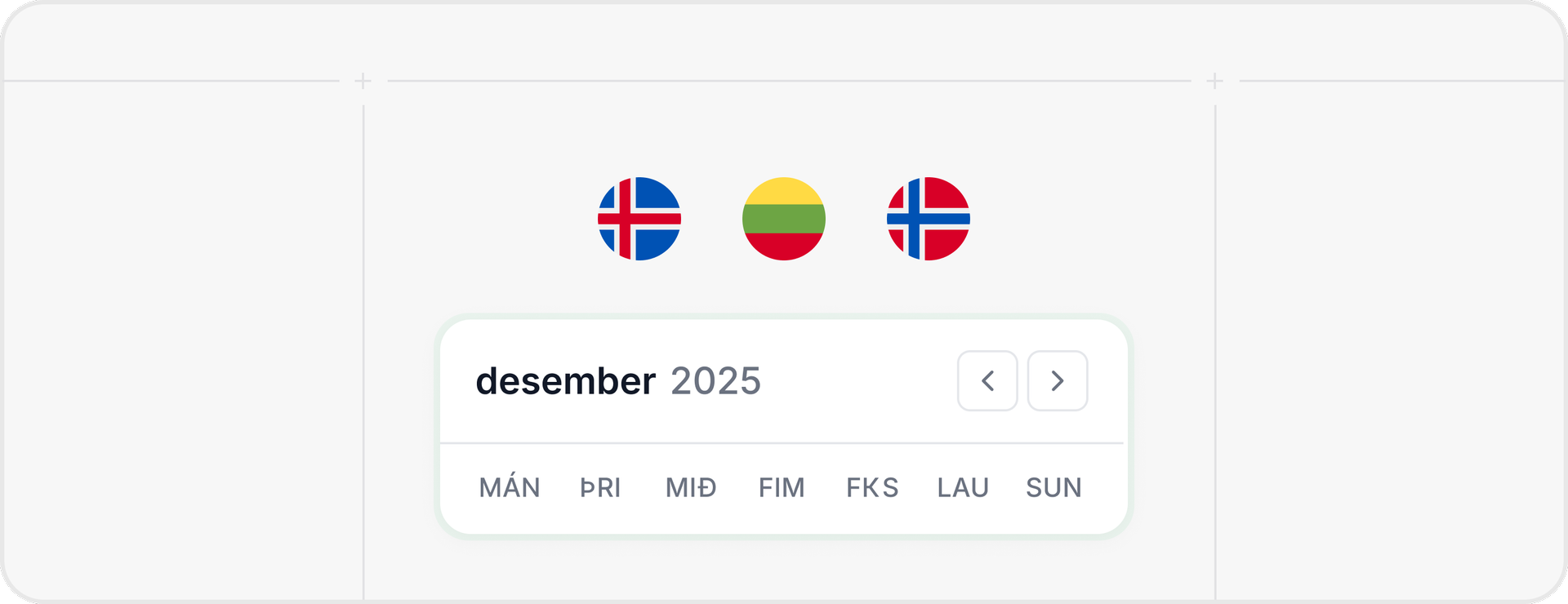
Task: Click the 2025 year text
Action: [715, 380]
